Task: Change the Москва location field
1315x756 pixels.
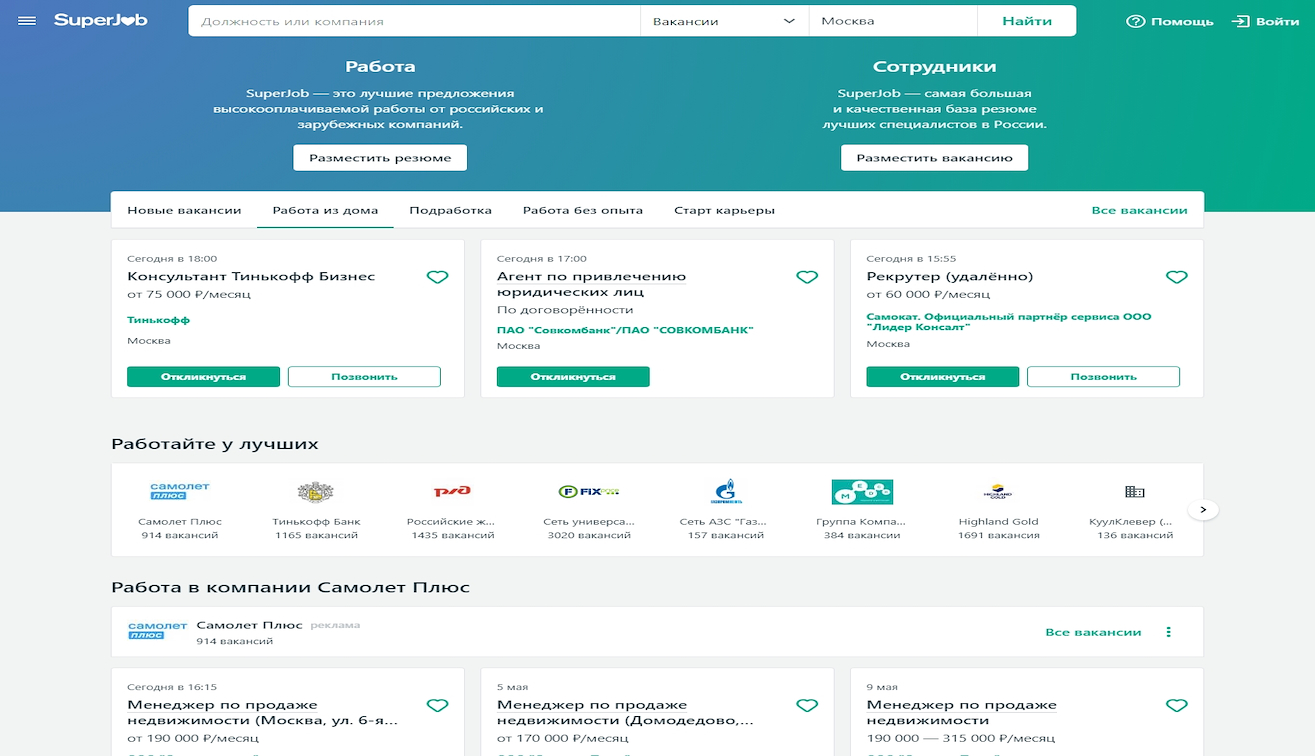Action: [892, 21]
